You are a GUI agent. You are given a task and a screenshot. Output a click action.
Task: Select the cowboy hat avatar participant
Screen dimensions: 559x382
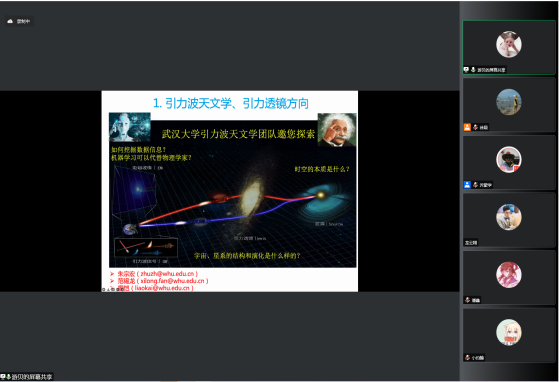point(509,160)
